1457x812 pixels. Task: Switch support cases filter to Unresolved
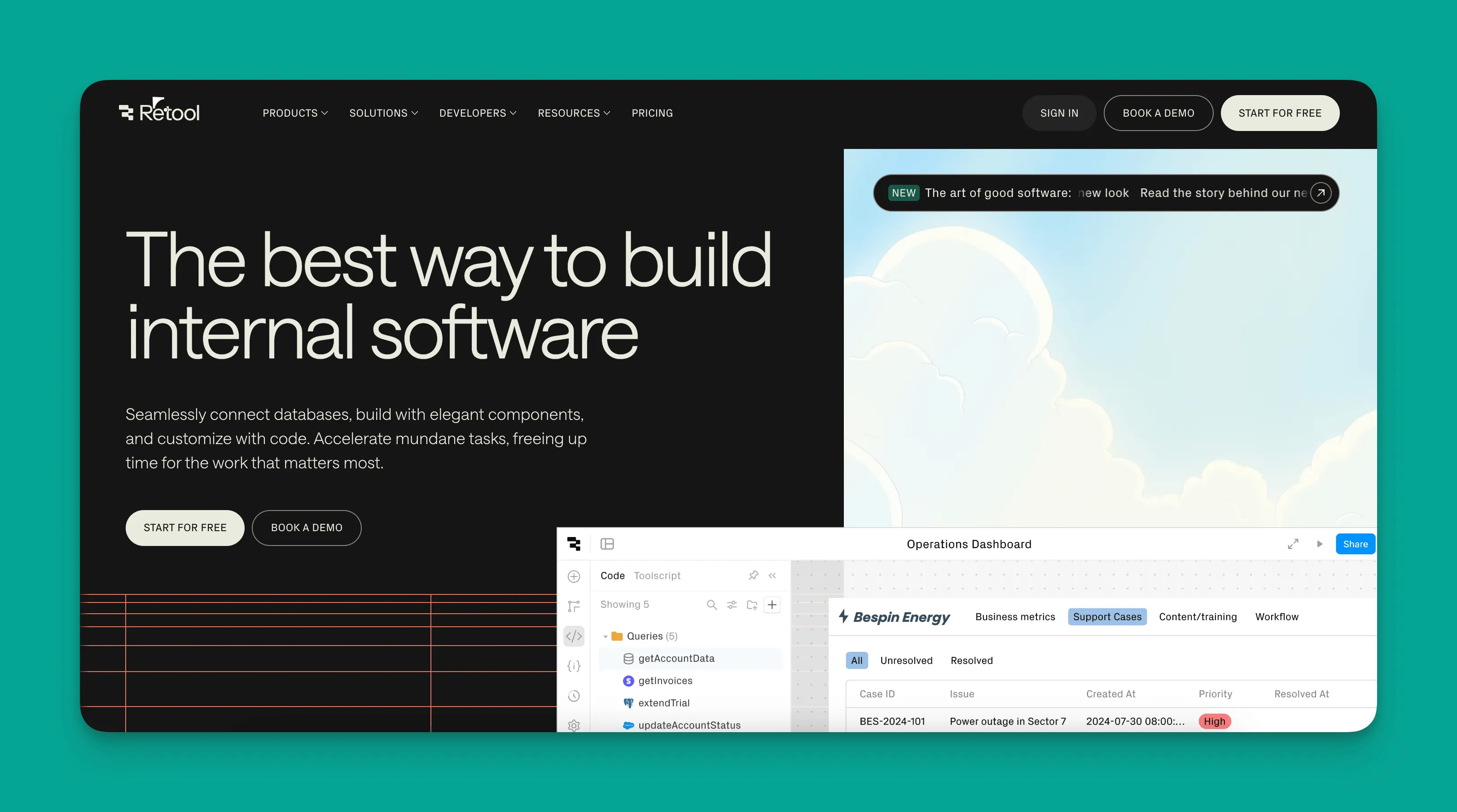pos(906,660)
